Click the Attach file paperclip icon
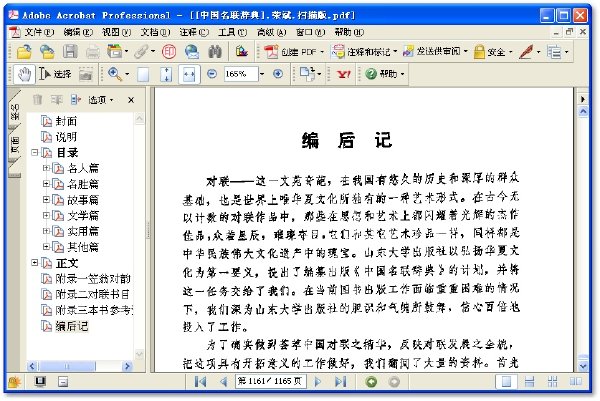Screen dimensions: 600x401 point(141,51)
